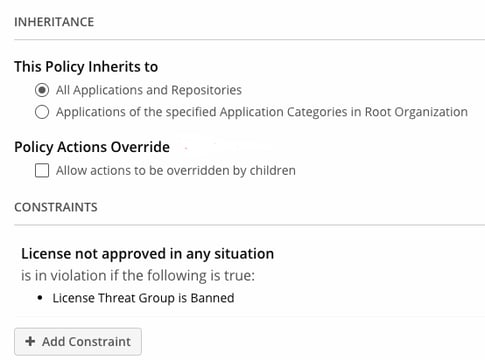Click the word Banned in the constraint condition
Image resolution: width=485 pixels, height=360 pixels.
(x=212, y=298)
